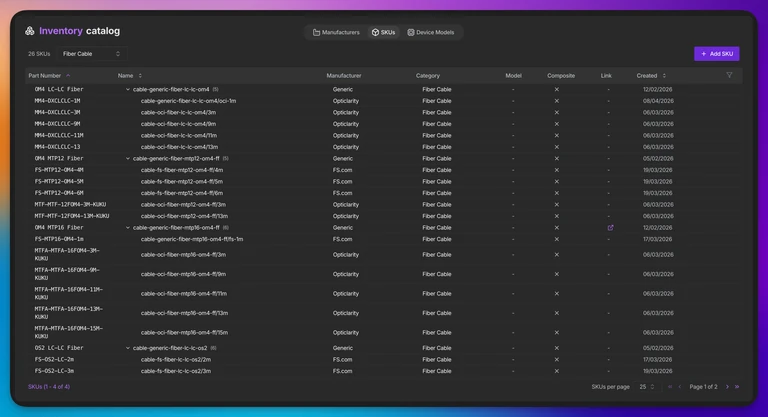Click the Add SKU button

click(x=717, y=54)
